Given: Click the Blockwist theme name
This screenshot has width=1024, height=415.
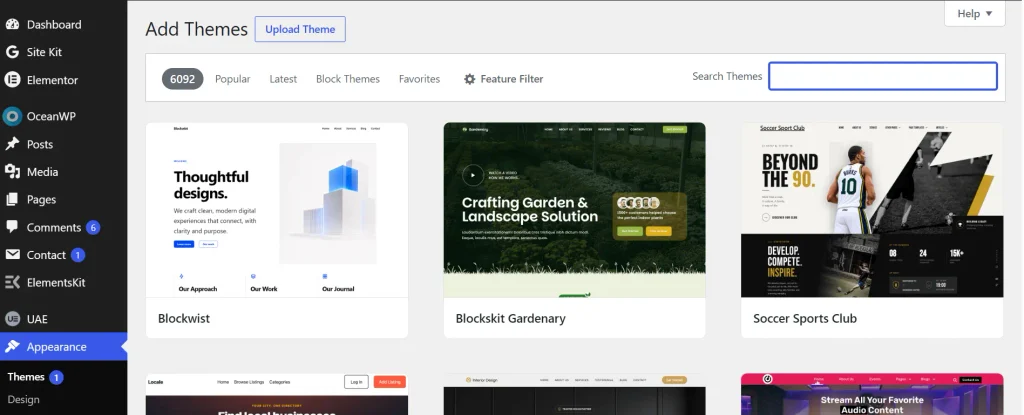Looking at the screenshot, I should point(184,318).
